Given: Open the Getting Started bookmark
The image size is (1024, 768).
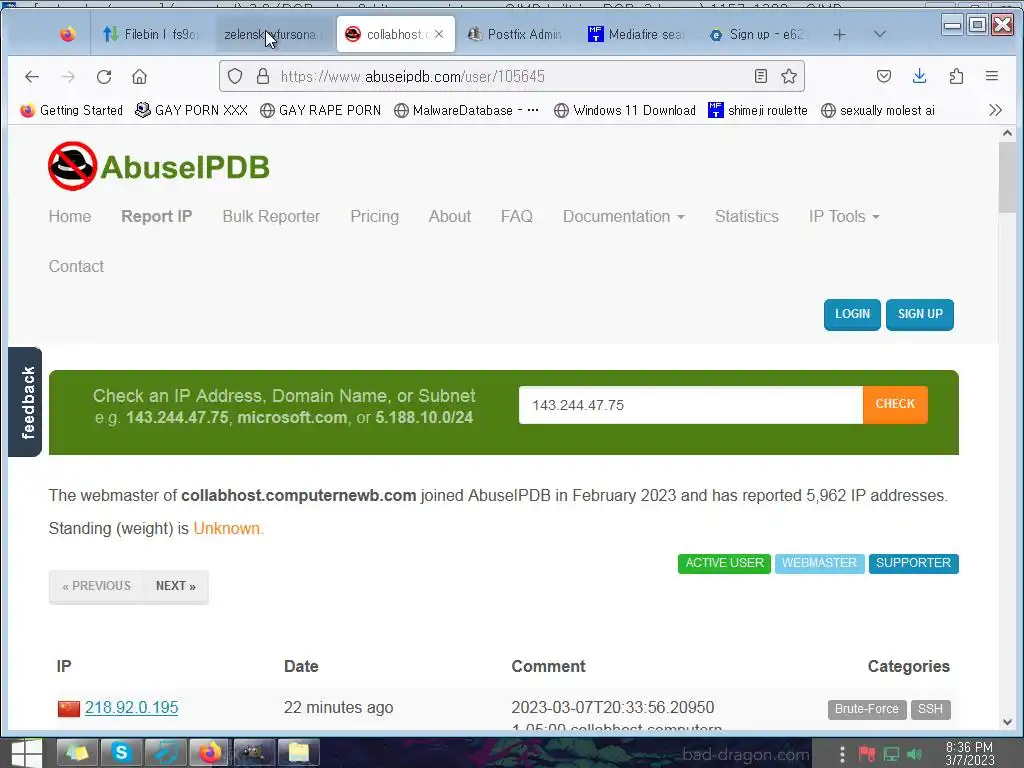Looking at the screenshot, I should [x=72, y=110].
